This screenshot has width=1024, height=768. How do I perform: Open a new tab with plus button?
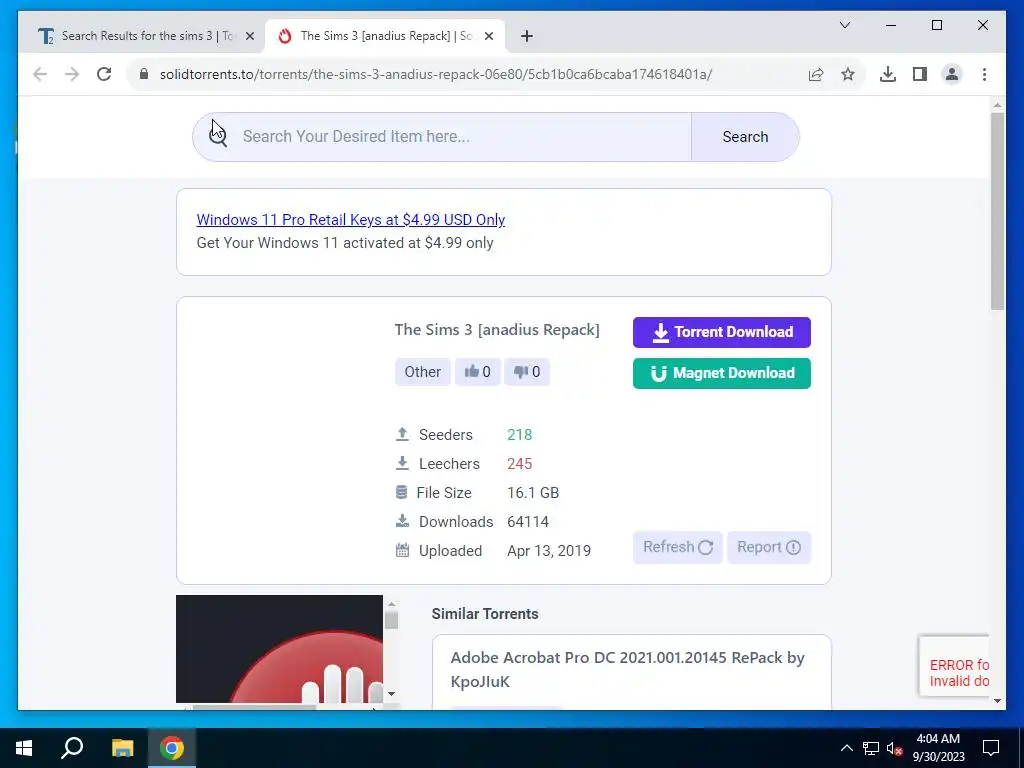tap(527, 37)
